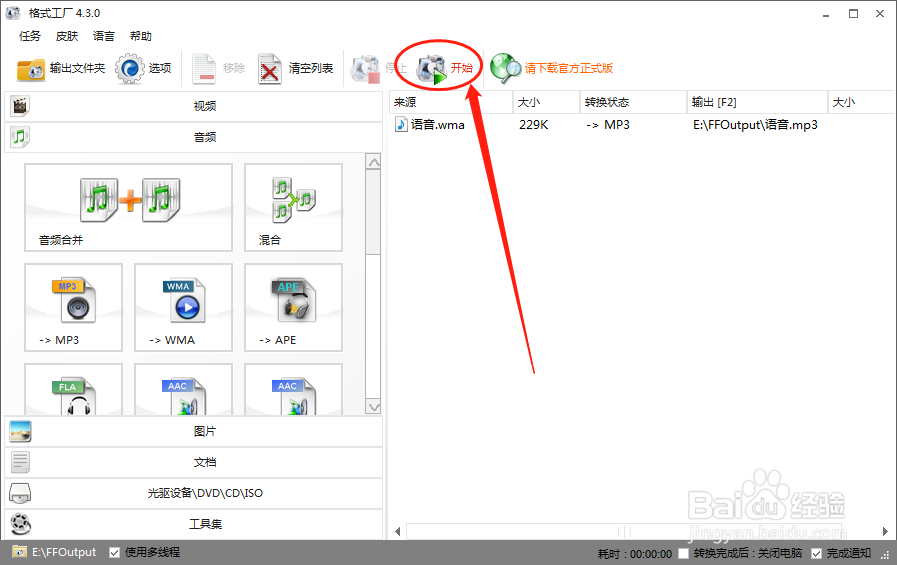Open the 帮助 menu
This screenshot has height=565, width=897.
(x=141, y=36)
